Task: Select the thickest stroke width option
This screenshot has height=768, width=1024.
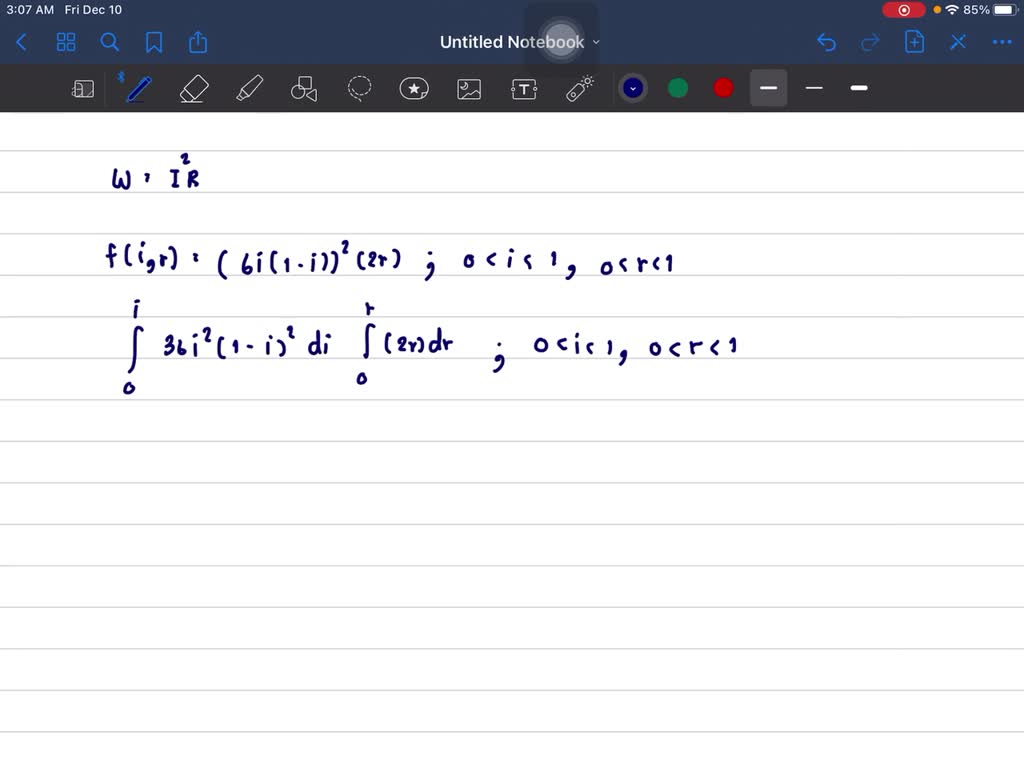Action: coord(859,88)
